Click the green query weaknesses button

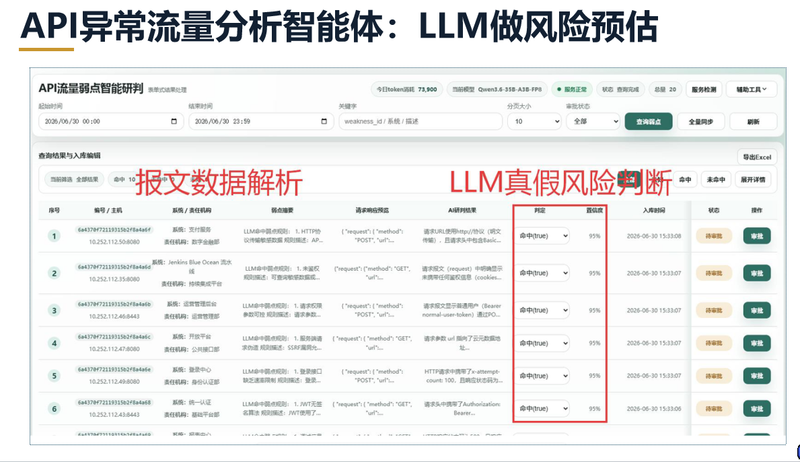pyautogui.click(x=648, y=121)
